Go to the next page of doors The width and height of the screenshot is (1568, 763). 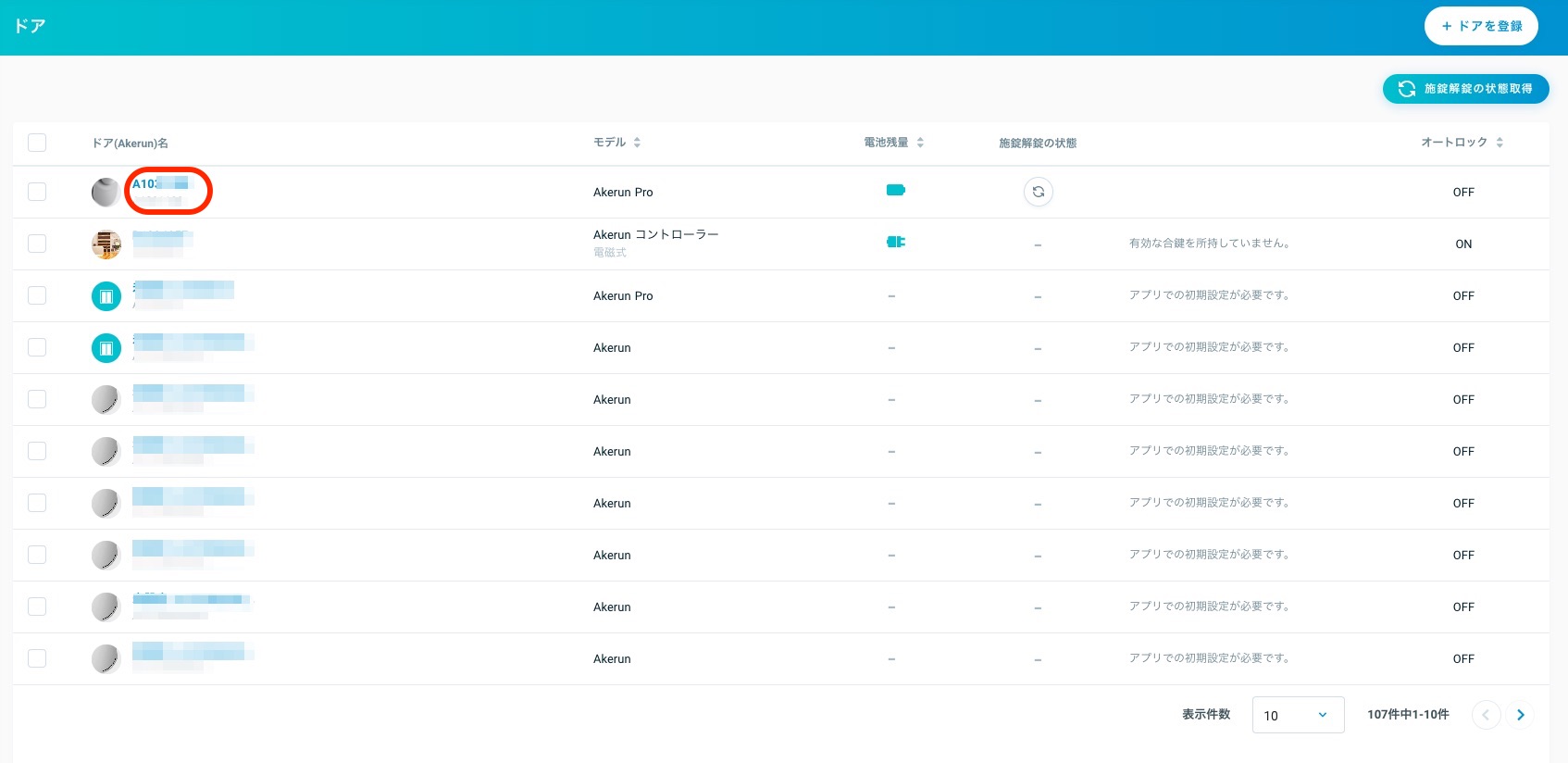[x=1520, y=715]
